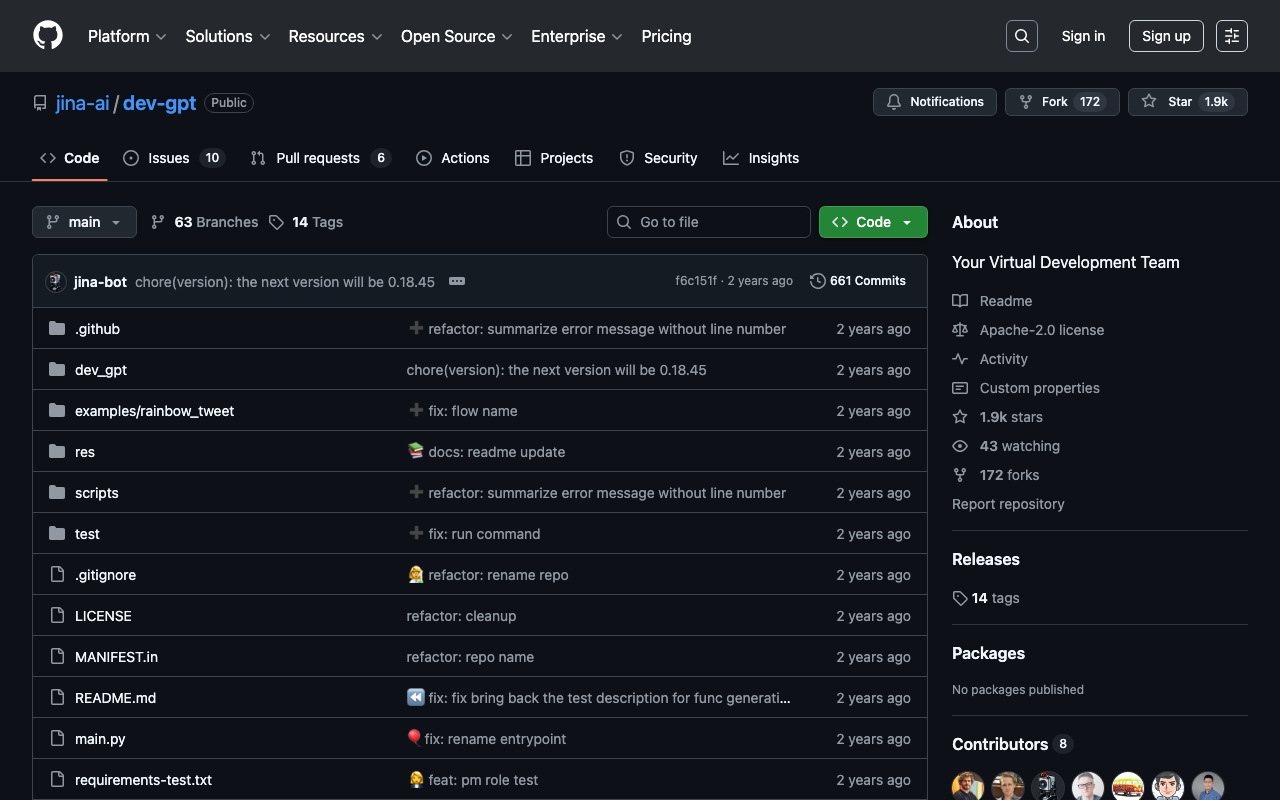Click the first contributor avatar

tap(967, 786)
